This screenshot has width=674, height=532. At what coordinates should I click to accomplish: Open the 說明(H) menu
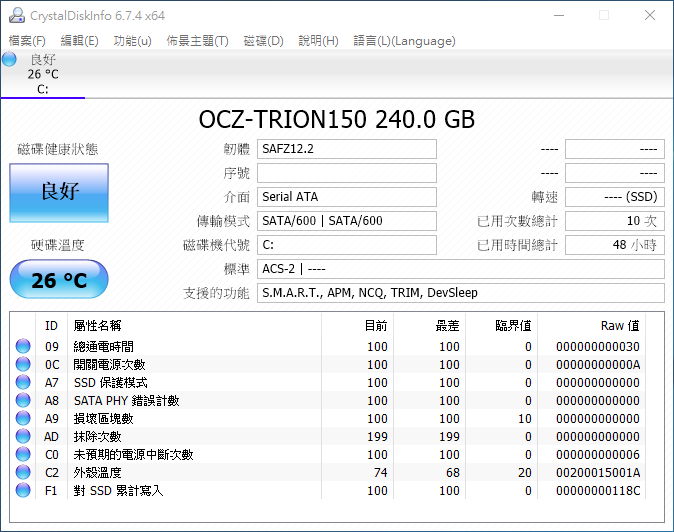[x=319, y=41]
